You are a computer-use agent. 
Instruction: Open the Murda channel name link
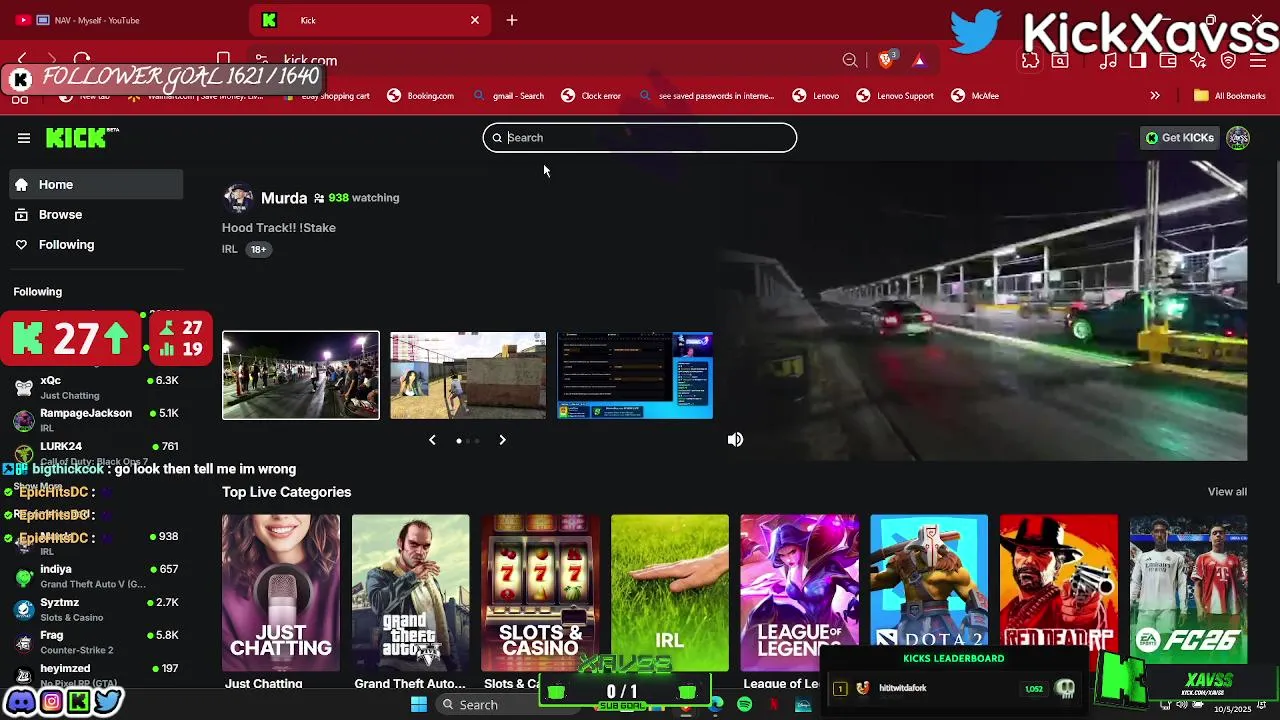tap(284, 198)
